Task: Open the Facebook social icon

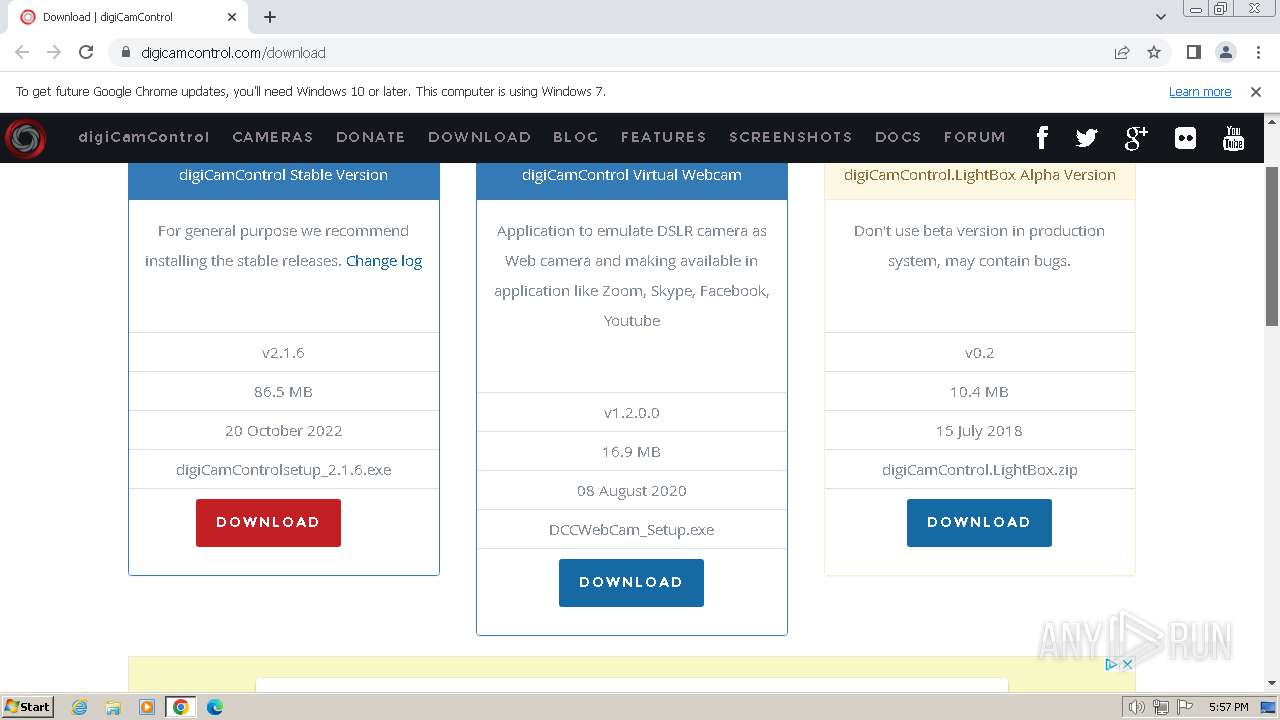Action: (1042, 138)
